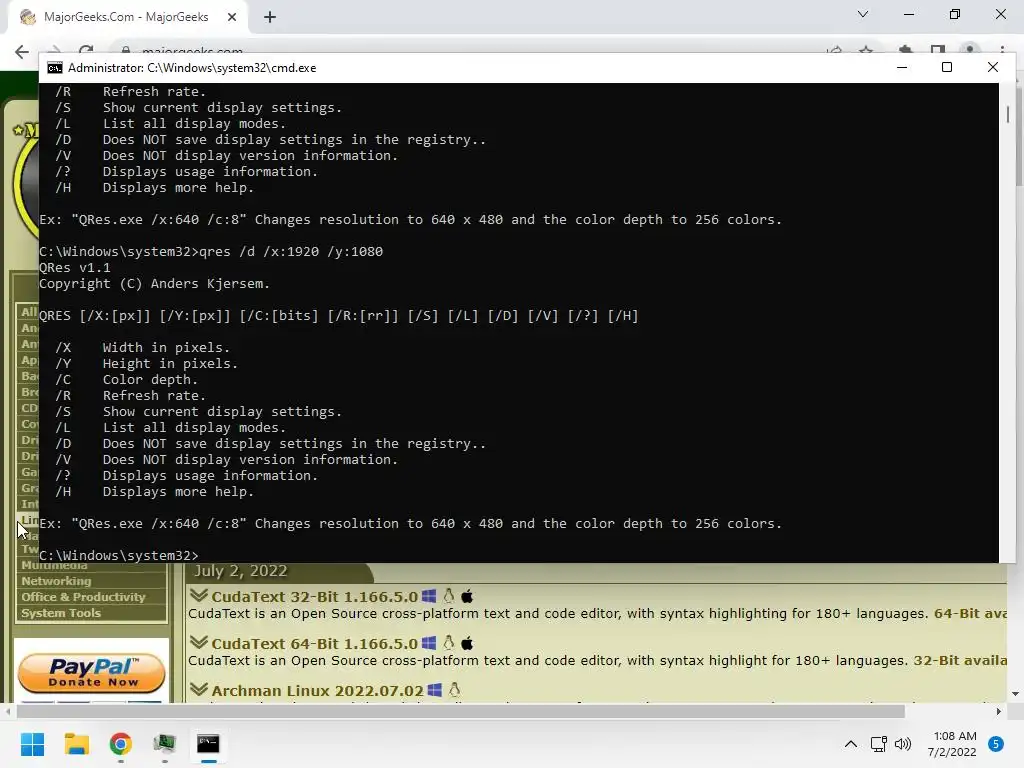
Task: Click the cmd prompt line C:\Windows\system32>
Action: click(118, 556)
